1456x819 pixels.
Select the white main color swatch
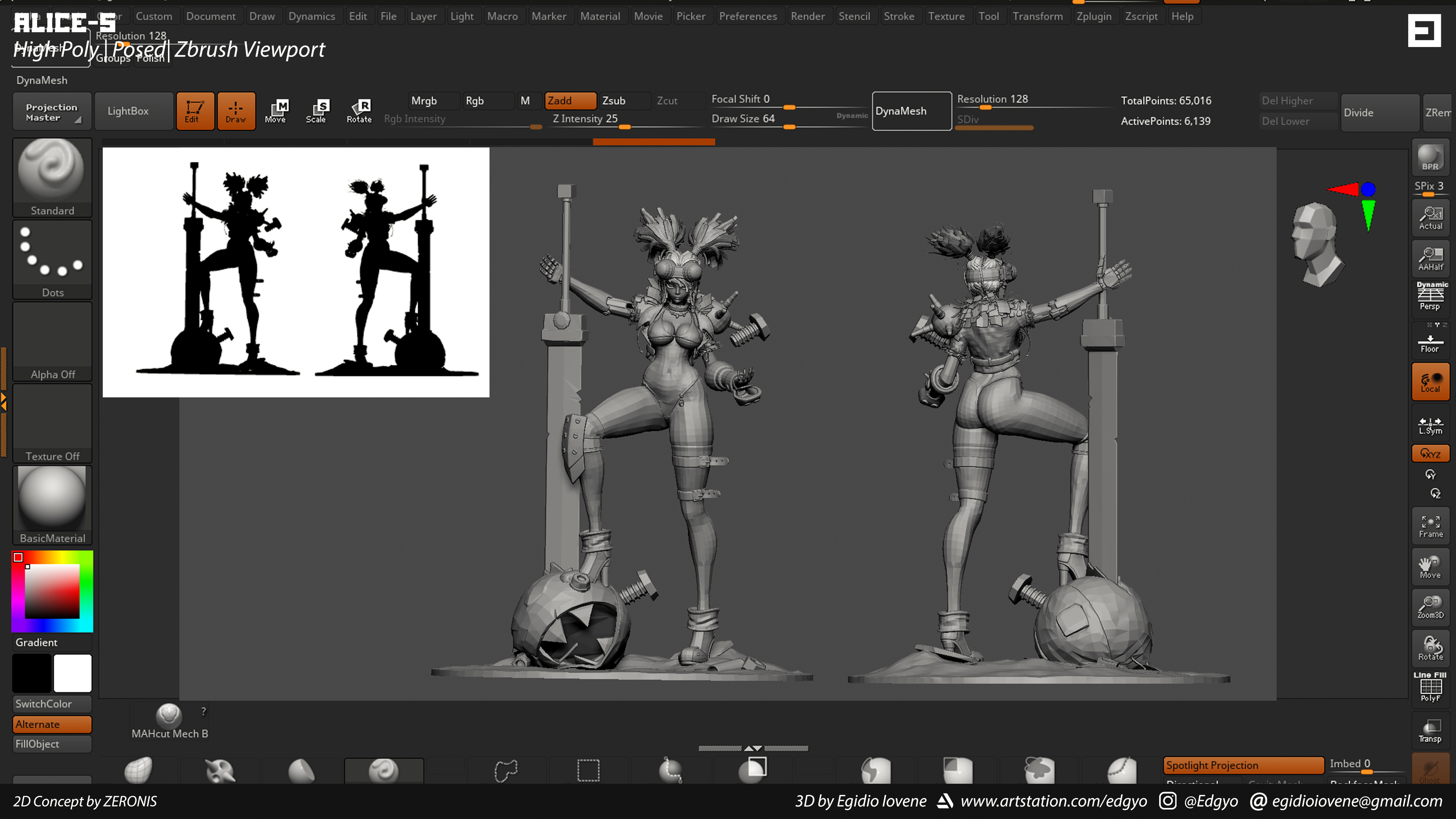tap(72, 673)
